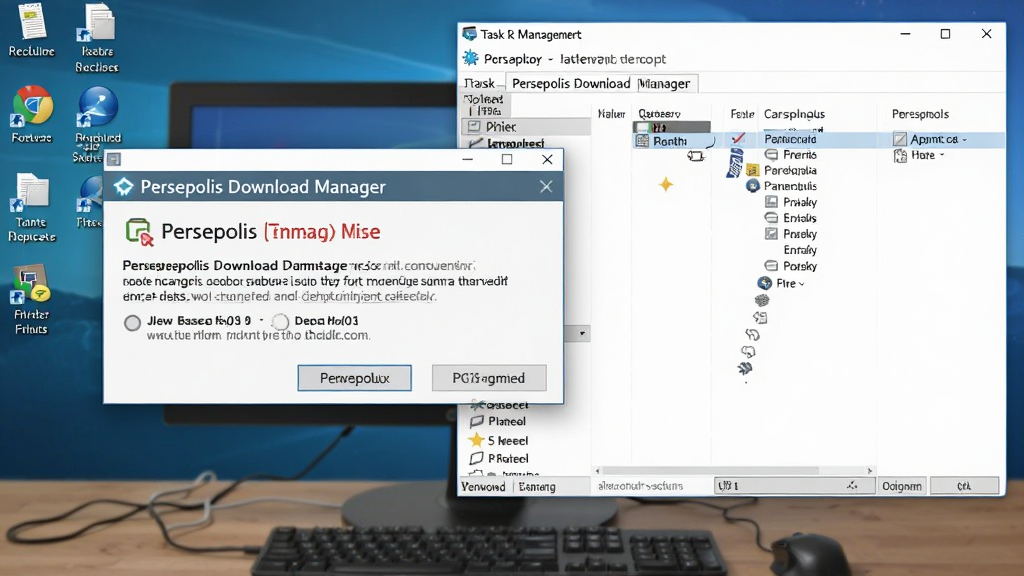Screen dimensions: 1024x576
Task: Click the icon beside Prenis
Action: click(x=771, y=155)
